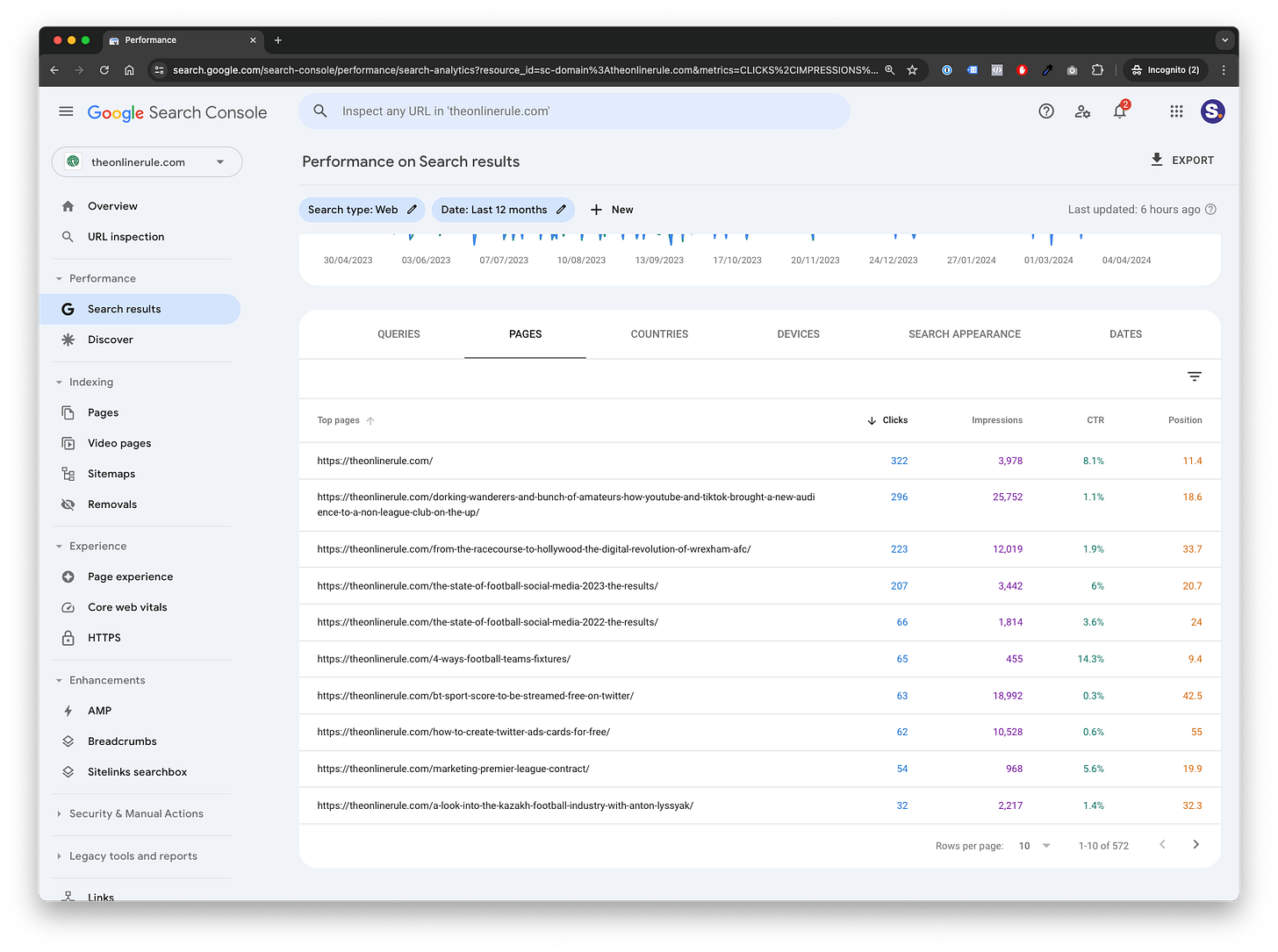This screenshot has height=952, width=1278.
Task: Click the Inspect any URL search field
Action: point(574,111)
